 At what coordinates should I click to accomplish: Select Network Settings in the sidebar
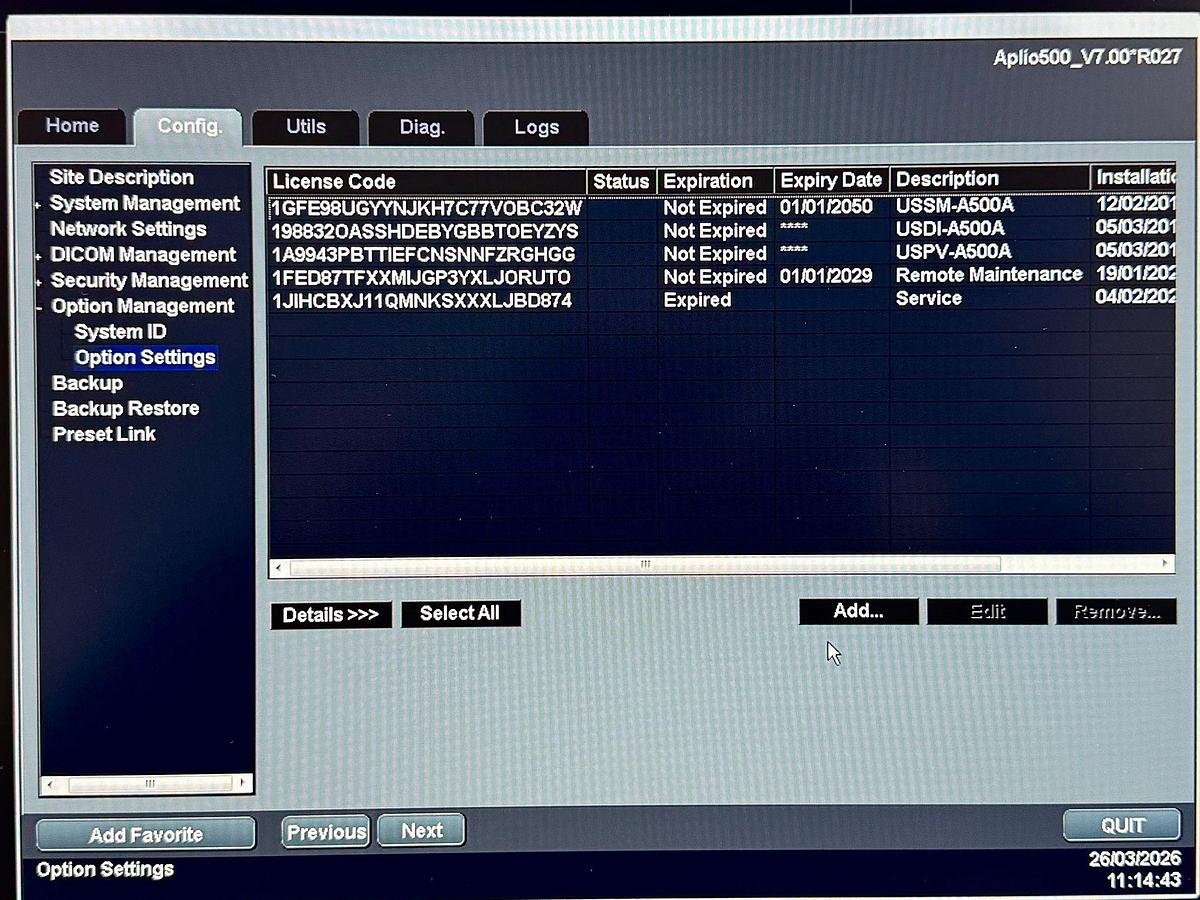129,229
